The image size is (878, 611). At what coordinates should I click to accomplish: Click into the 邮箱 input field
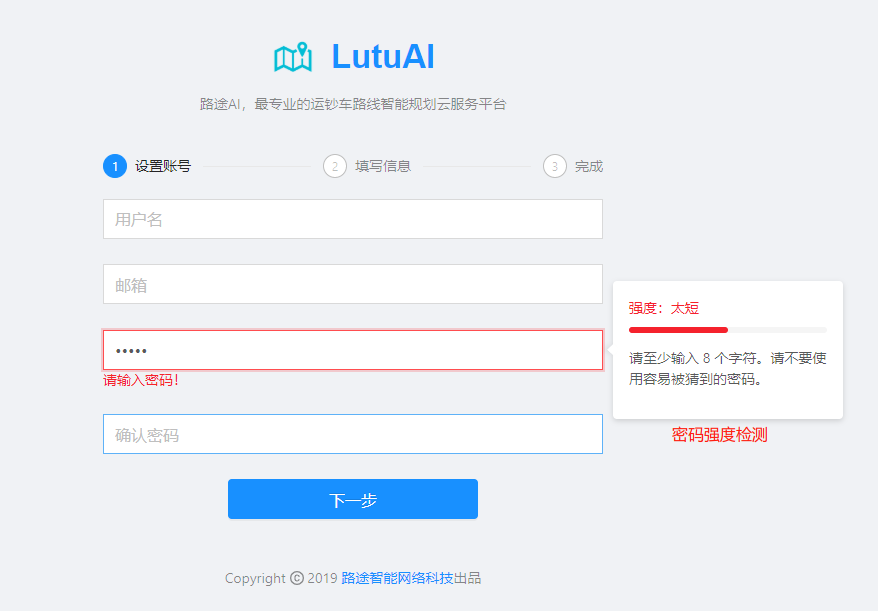coord(352,284)
